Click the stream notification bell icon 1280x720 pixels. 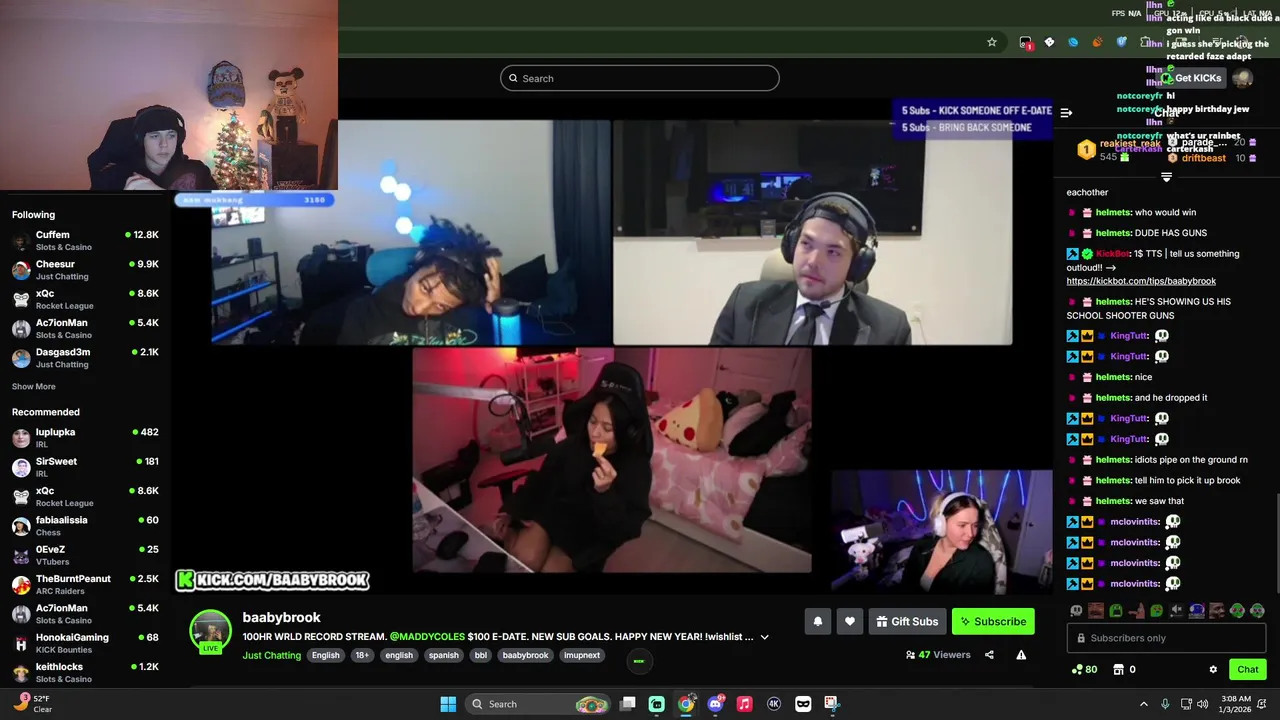pyautogui.click(x=817, y=621)
